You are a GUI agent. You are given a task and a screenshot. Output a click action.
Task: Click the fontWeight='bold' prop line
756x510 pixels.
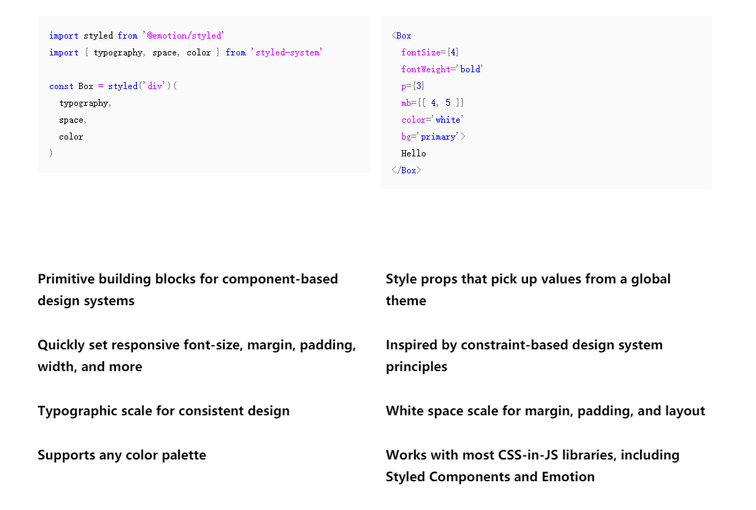441,70
